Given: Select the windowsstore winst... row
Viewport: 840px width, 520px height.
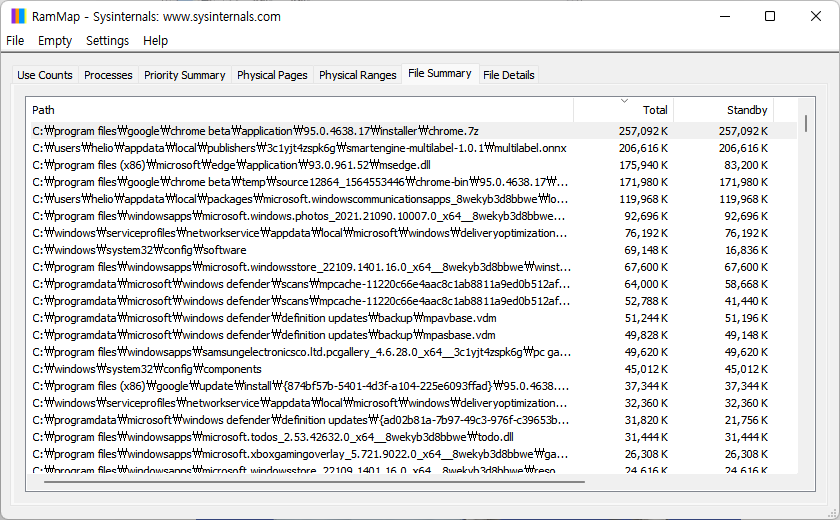Looking at the screenshot, I should 414,267.
